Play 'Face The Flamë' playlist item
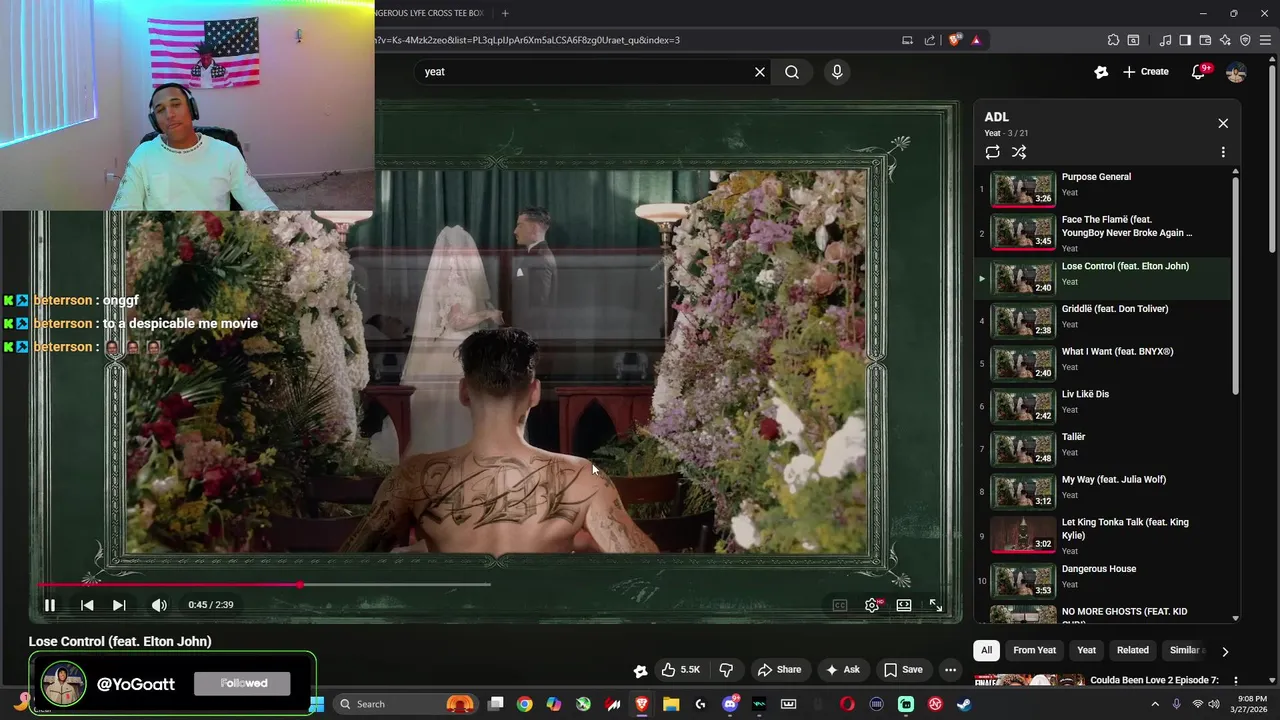The height and width of the screenshot is (720, 1280). tap(1103, 233)
